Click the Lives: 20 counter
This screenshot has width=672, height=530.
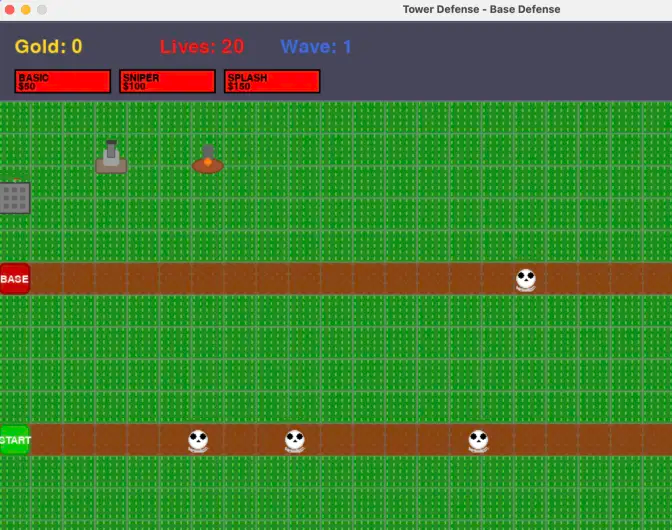(201, 47)
